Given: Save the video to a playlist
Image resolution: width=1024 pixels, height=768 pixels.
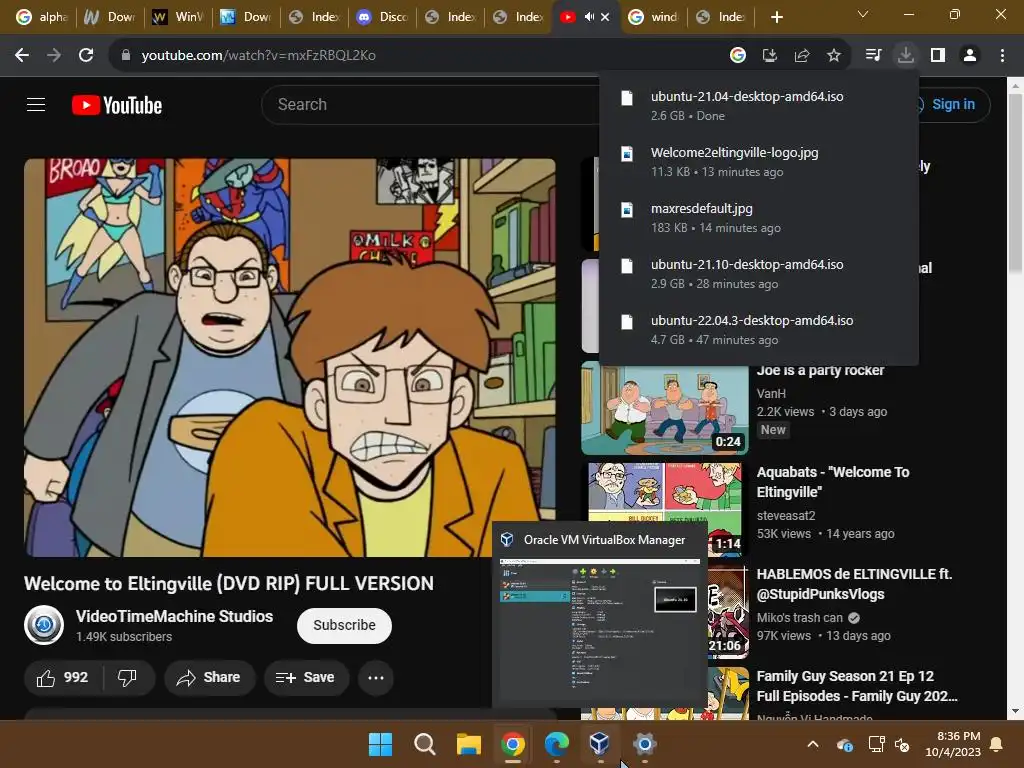Looking at the screenshot, I should [306, 677].
